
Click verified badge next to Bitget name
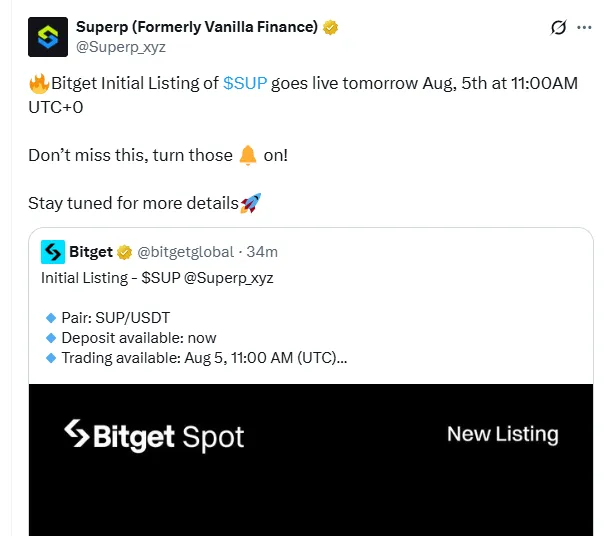[x=125, y=251]
